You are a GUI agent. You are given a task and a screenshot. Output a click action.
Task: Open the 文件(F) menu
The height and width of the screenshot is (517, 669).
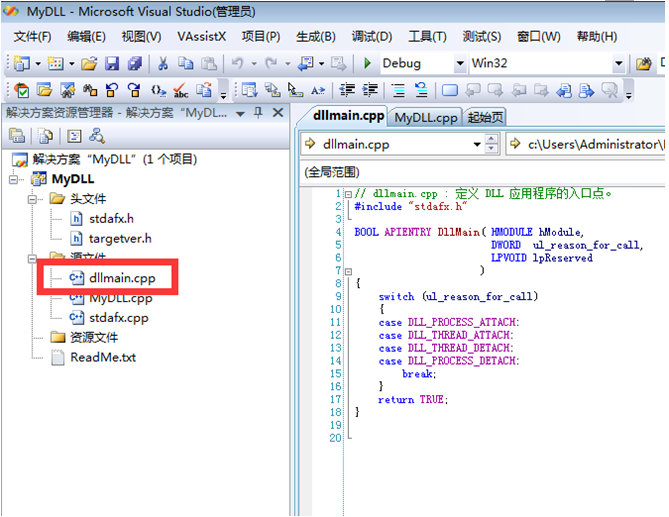(x=32, y=37)
